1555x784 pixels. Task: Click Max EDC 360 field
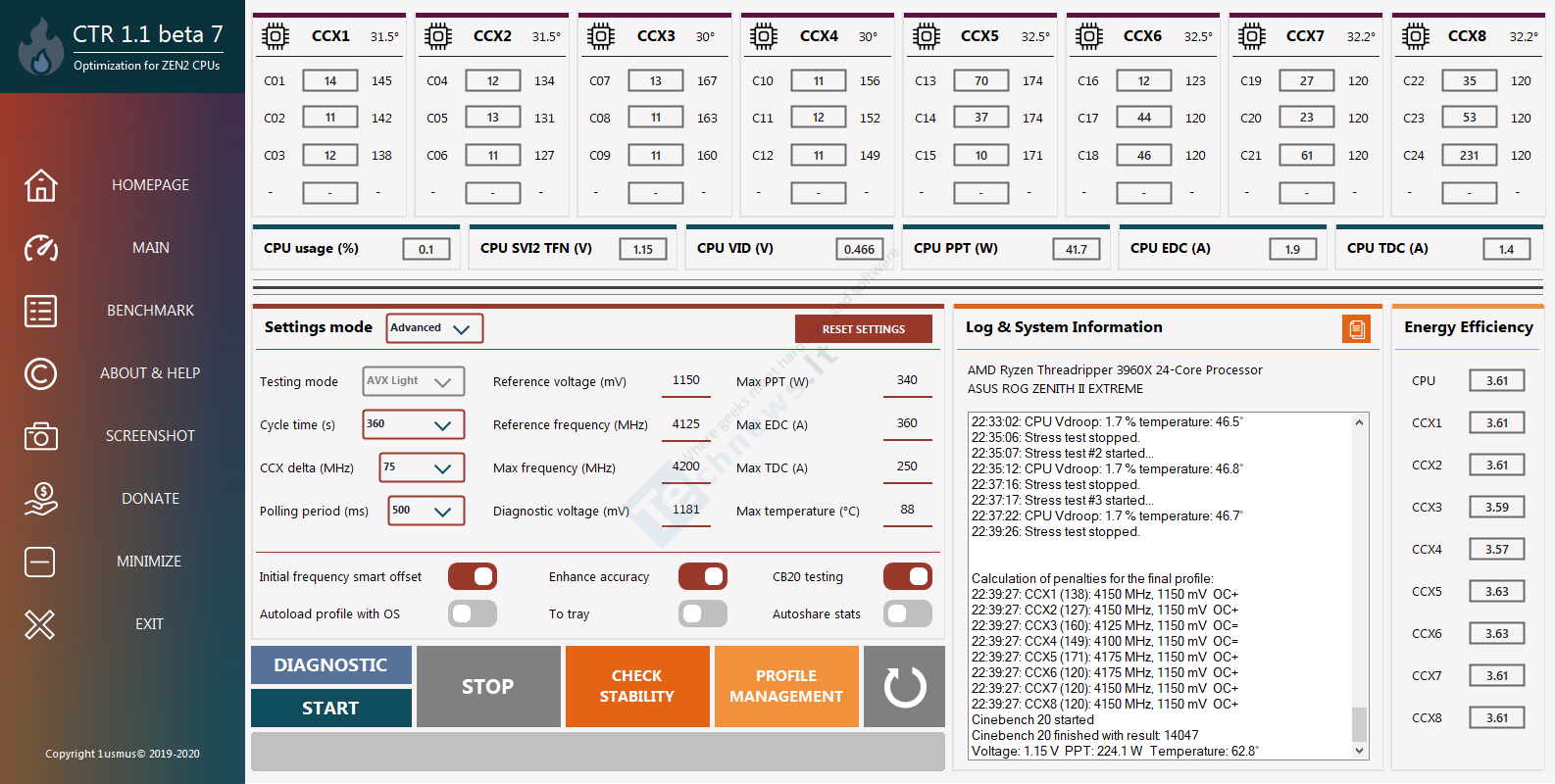[x=907, y=423]
